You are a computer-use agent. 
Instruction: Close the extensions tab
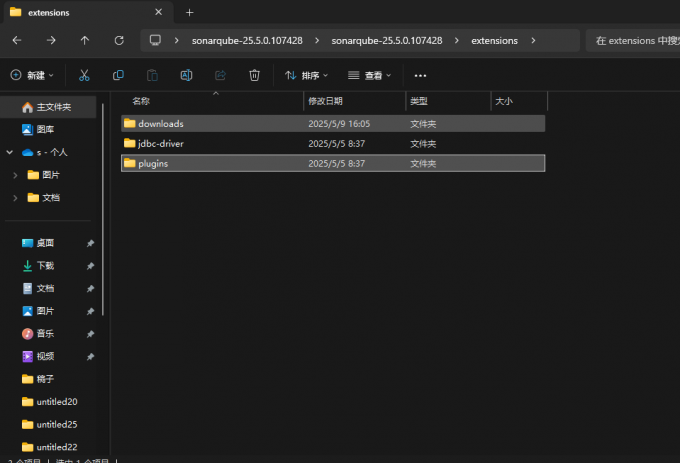(x=159, y=12)
